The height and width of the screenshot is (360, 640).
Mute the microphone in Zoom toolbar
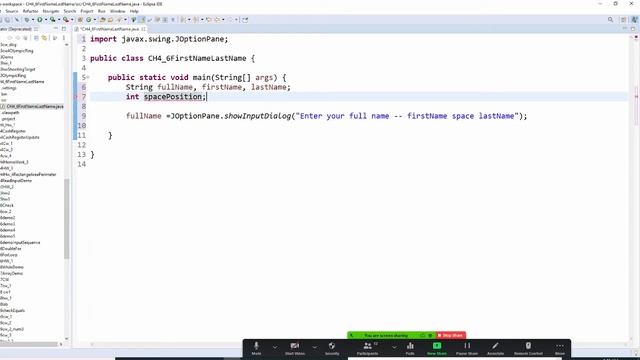pyautogui.click(x=256, y=348)
